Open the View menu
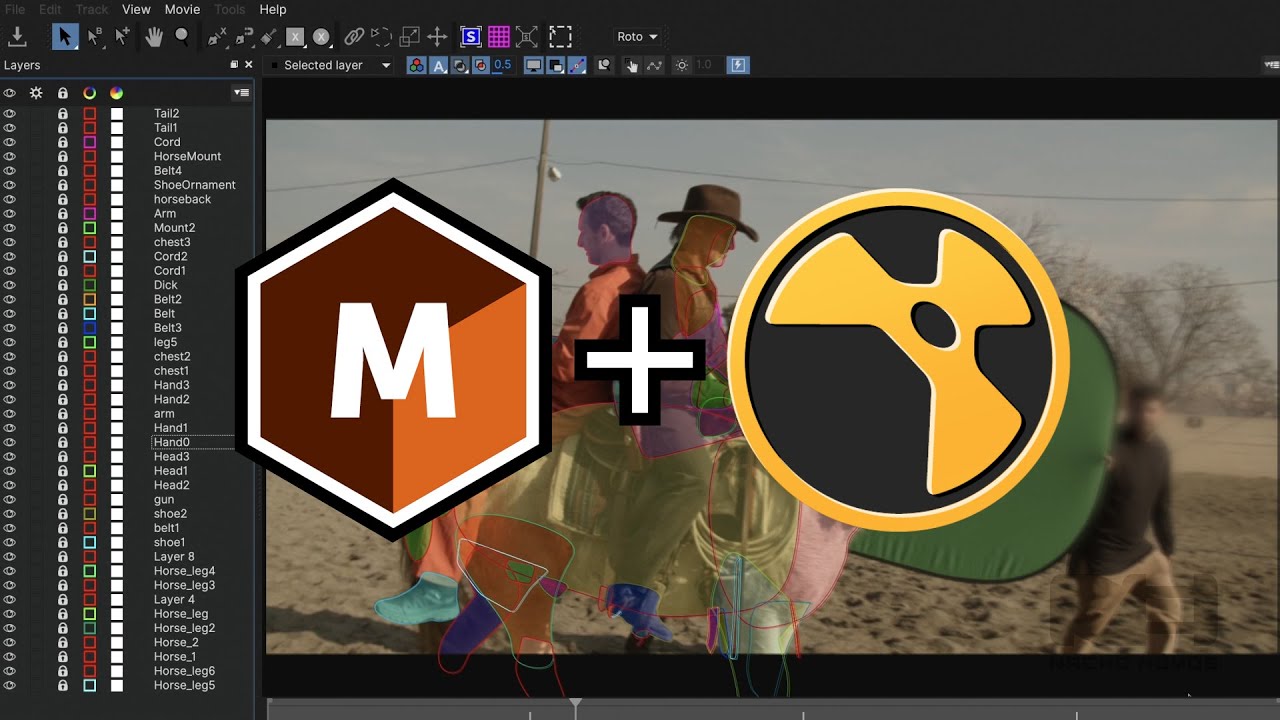Screen dimensions: 1280x720 (136, 9)
